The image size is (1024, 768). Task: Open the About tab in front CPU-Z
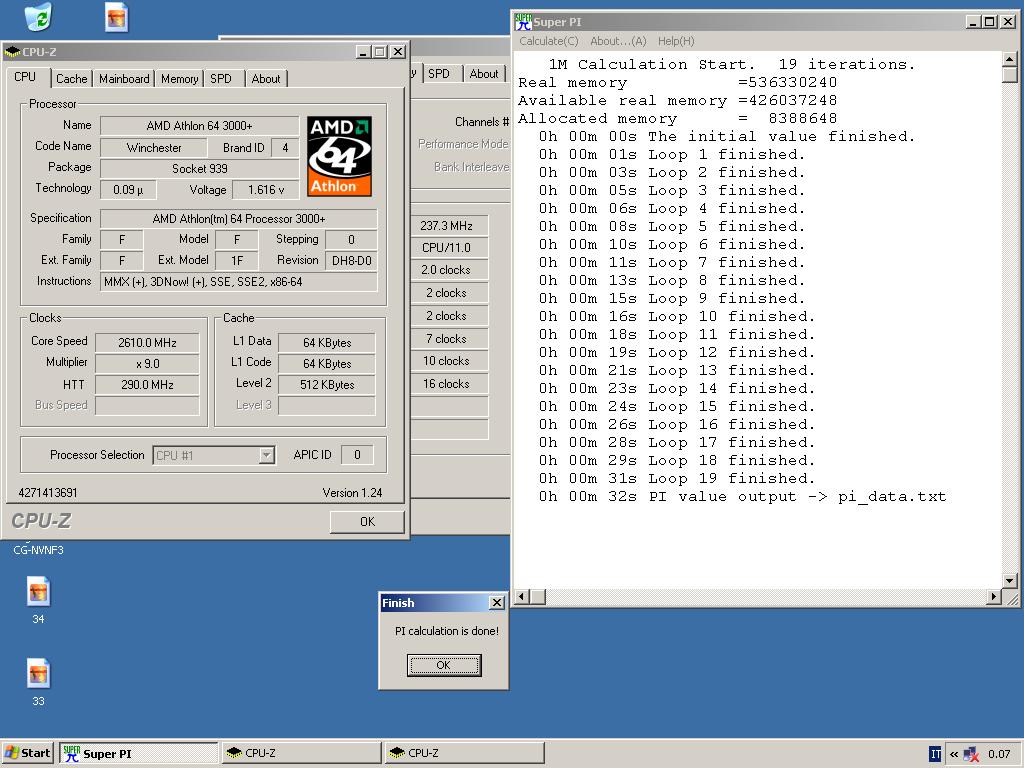click(x=266, y=78)
